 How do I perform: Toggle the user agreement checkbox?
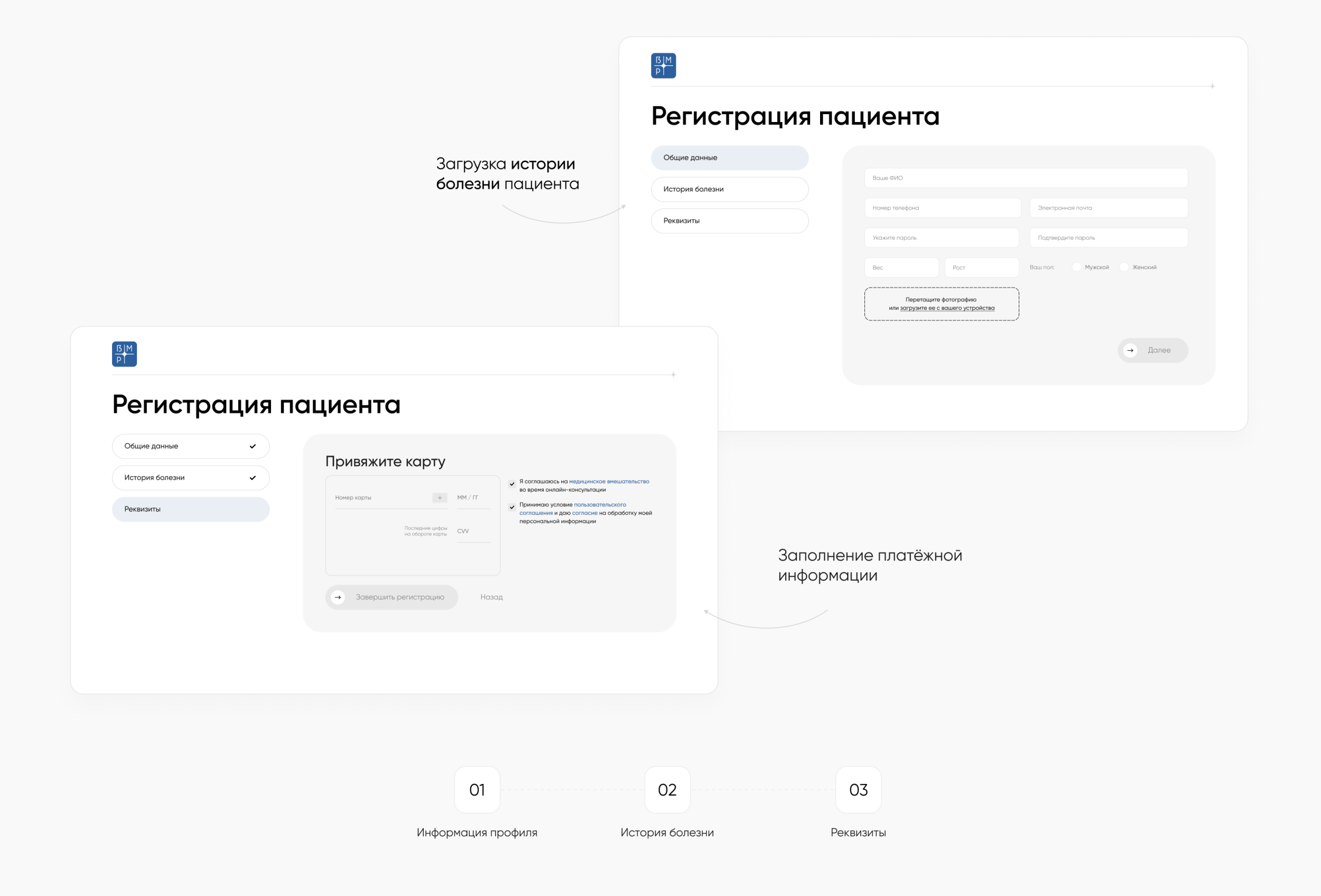click(x=511, y=507)
